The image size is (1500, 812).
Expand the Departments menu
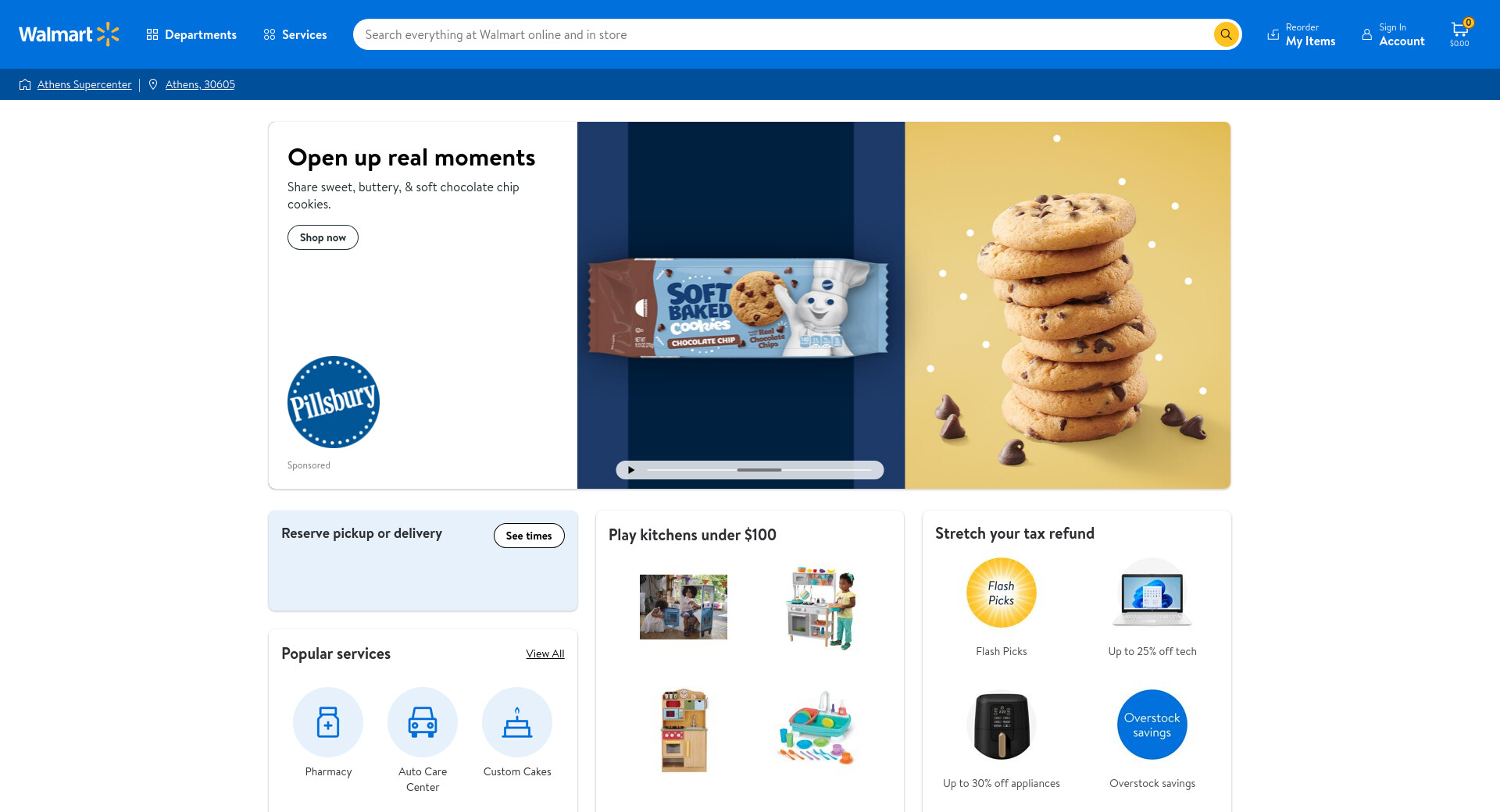191,34
